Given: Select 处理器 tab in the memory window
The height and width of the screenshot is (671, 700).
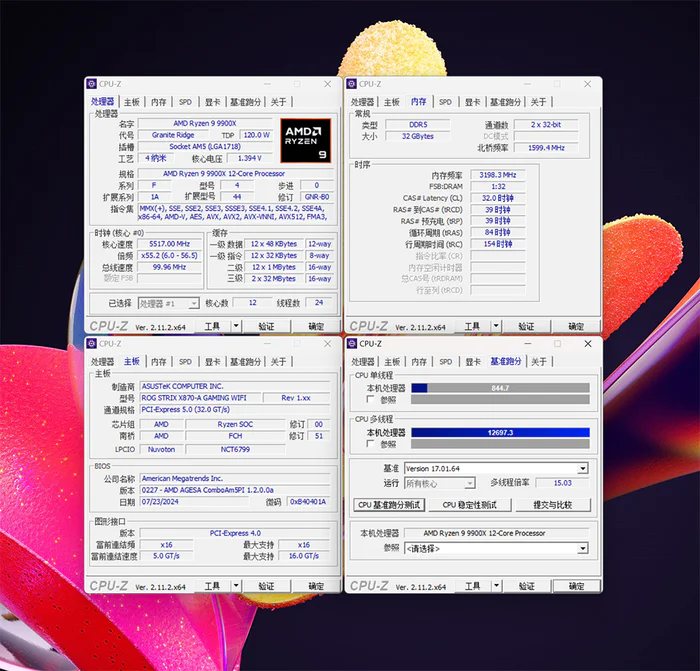Looking at the screenshot, I should [x=362, y=102].
